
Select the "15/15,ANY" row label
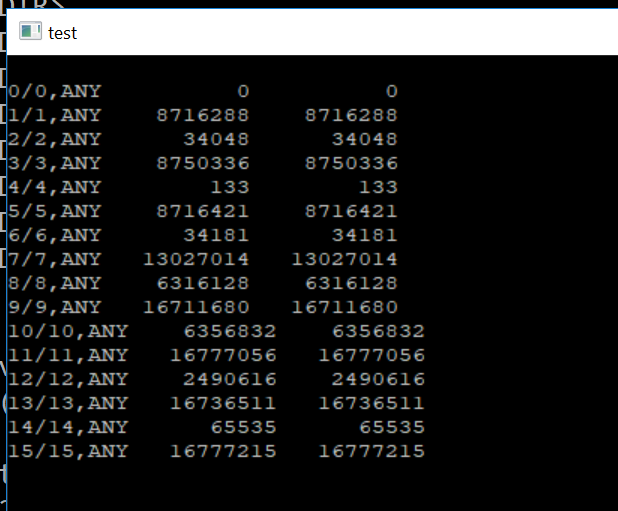[x=68, y=452]
